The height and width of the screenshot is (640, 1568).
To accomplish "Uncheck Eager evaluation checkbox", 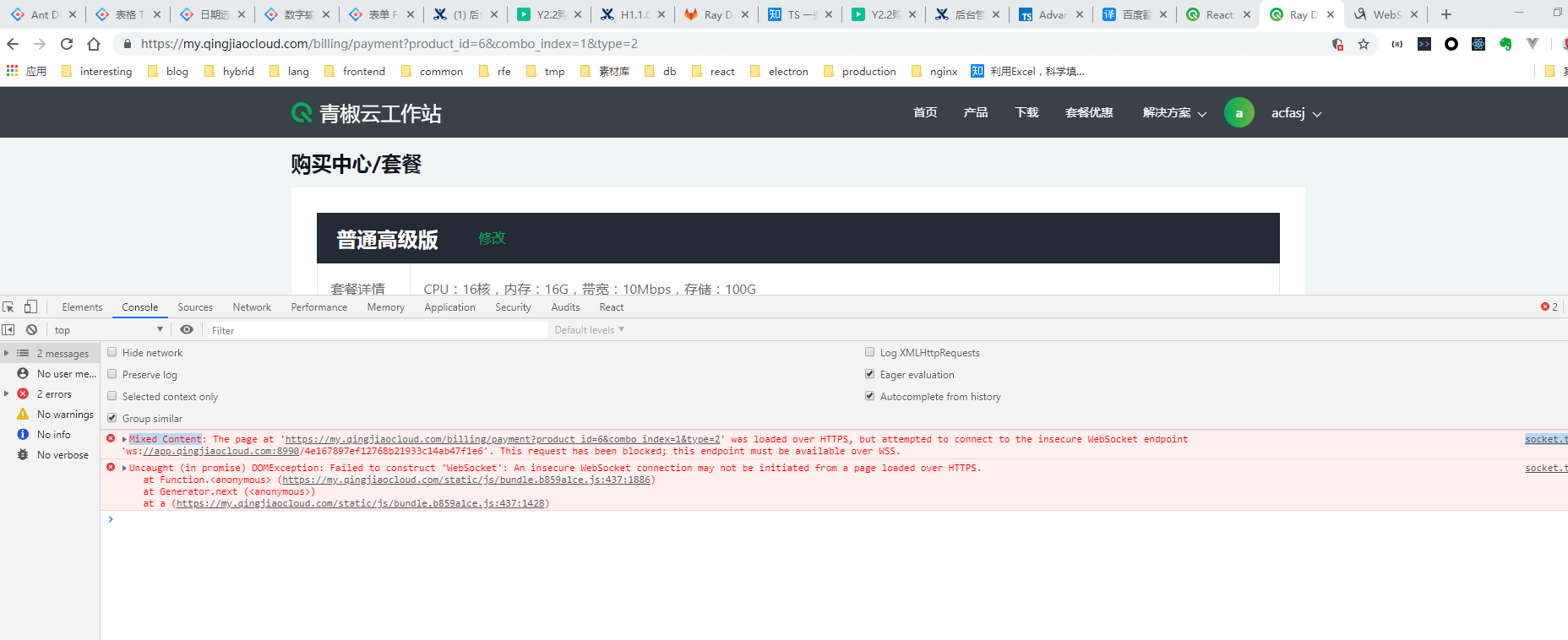I will (x=869, y=374).
